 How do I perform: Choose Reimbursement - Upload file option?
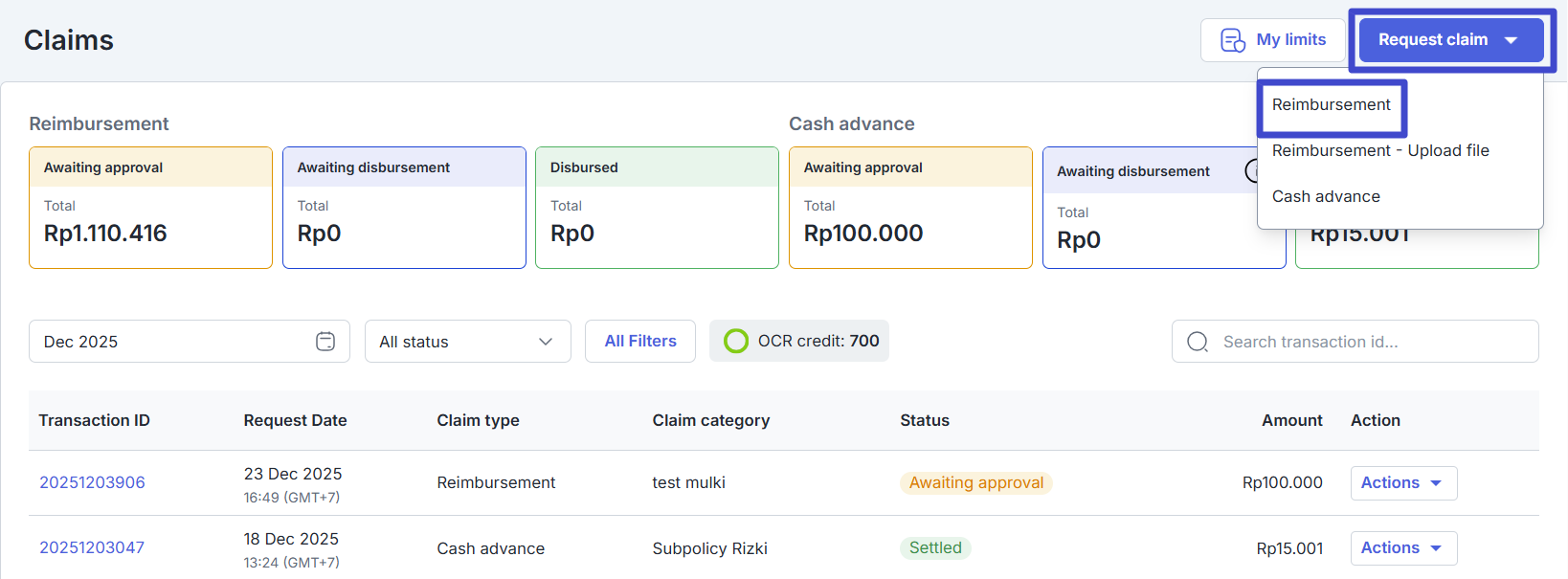point(1379,151)
